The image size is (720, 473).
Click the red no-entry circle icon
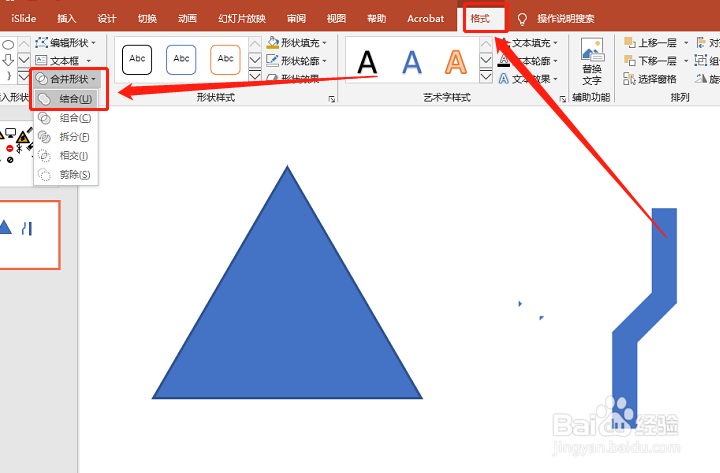[10, 148]
